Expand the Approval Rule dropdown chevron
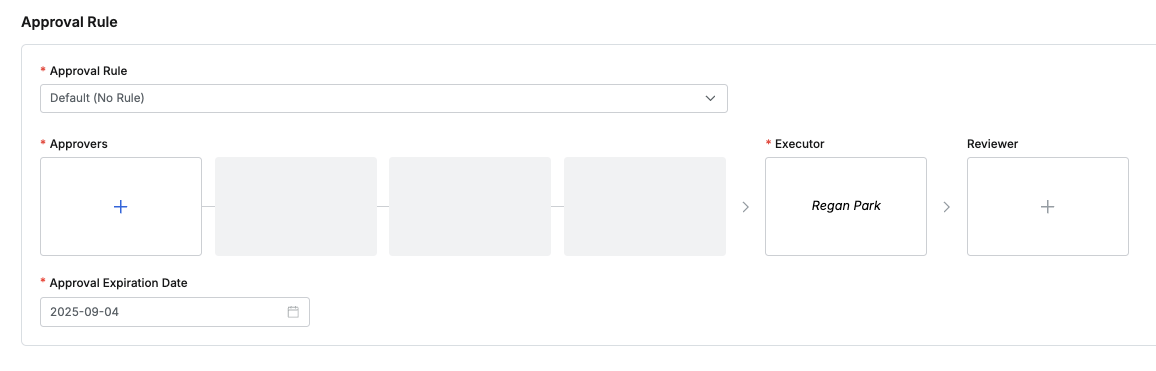 (x=711, y=98)
